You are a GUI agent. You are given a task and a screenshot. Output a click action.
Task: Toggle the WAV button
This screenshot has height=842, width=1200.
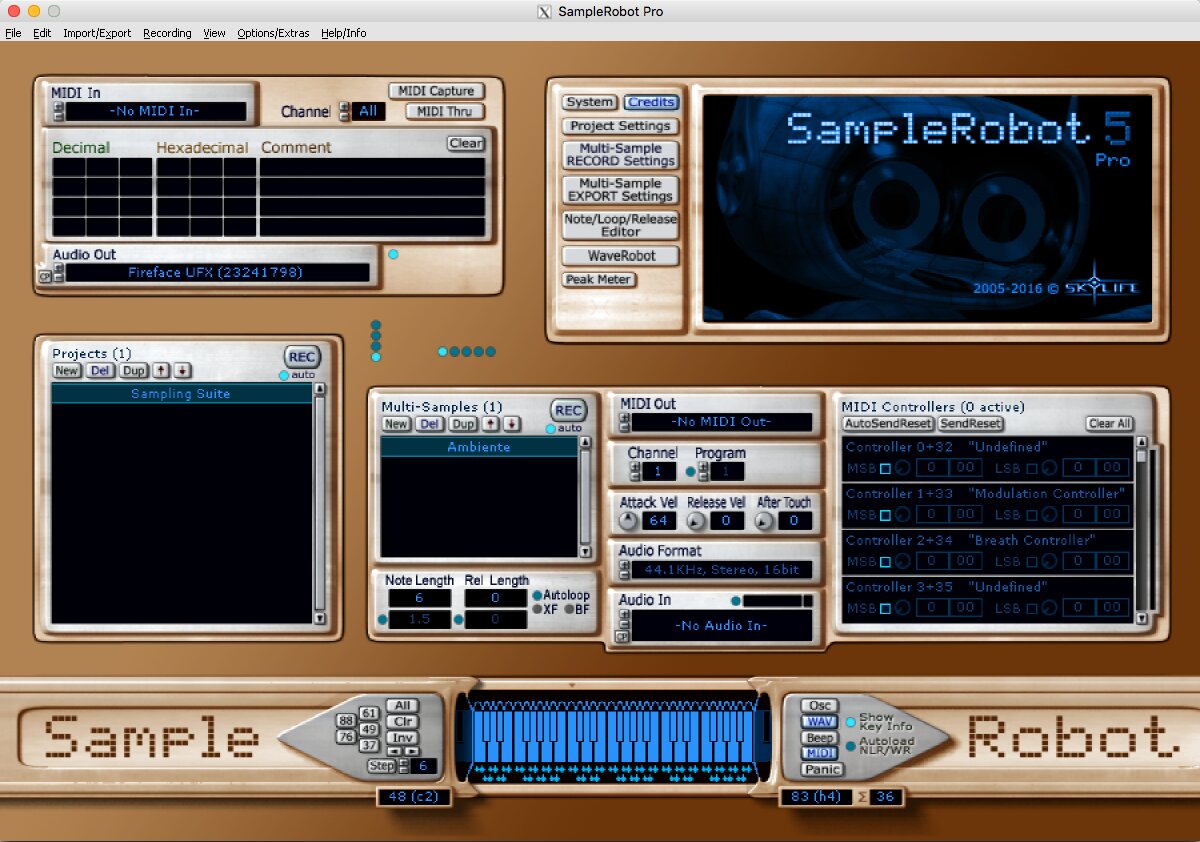(x=820, y=722)
